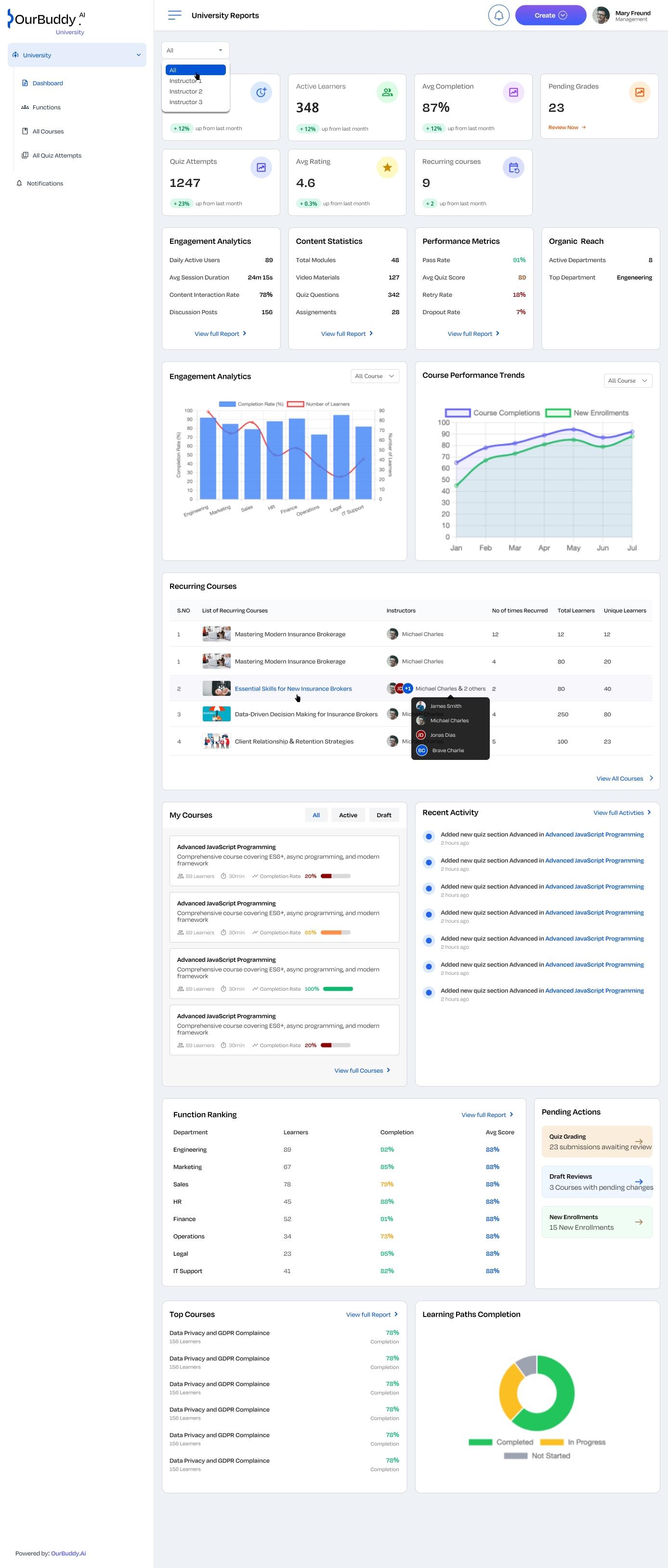Viewport: 668px width, 1568px height.
Task: Click Brave Charlie BC avatar in tooltip
Action: point(421,751)
